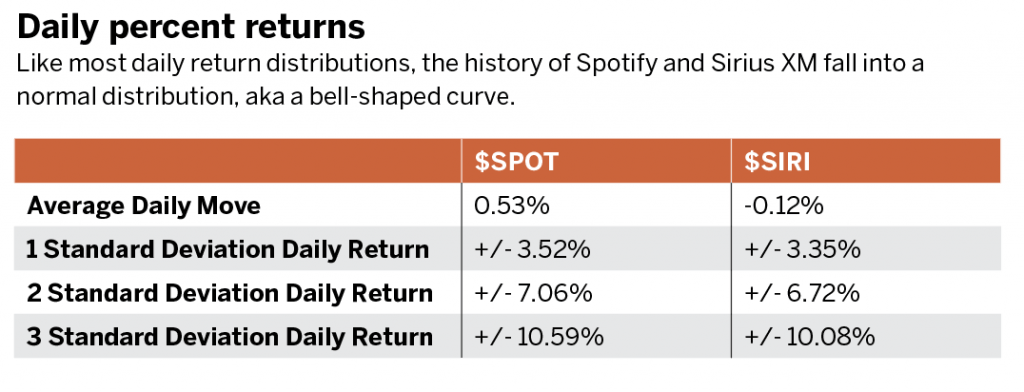Click the Average Daily Move row label
Screen dimensions: 1024x392
coord(144,206)
